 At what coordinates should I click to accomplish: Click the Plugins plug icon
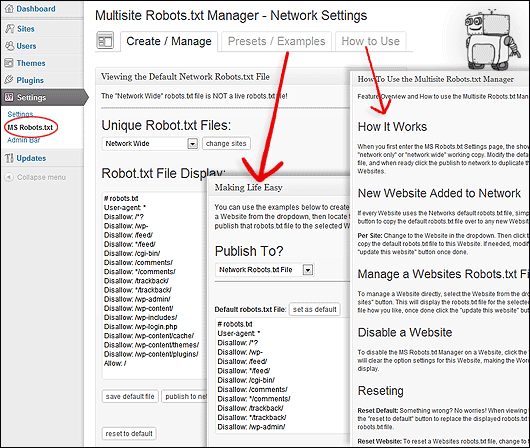coord(9,80)
